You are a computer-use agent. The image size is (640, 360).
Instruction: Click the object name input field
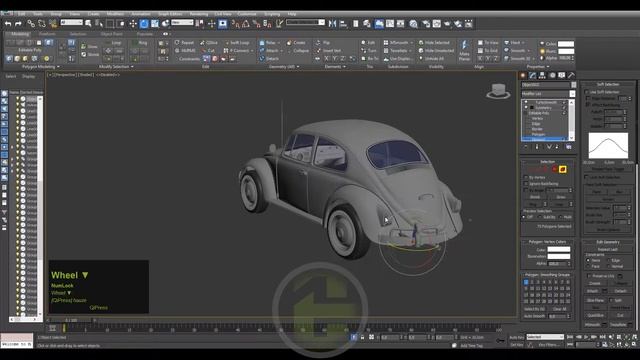(546, 85)
